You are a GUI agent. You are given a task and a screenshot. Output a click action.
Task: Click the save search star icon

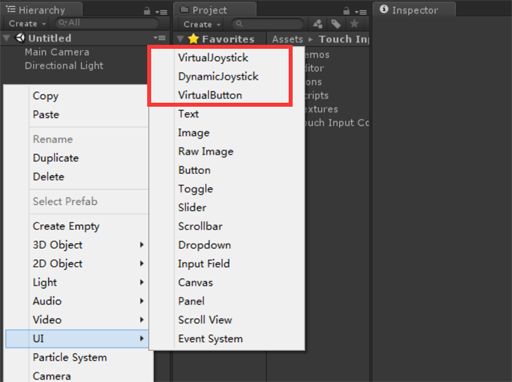(354, 24)
